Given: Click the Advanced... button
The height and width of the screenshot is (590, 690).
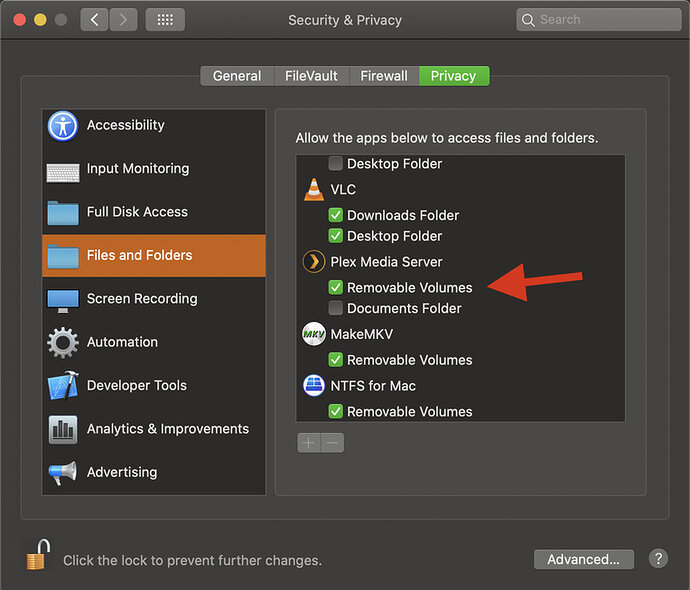Looking at the screenshot, I should [583, 560].
